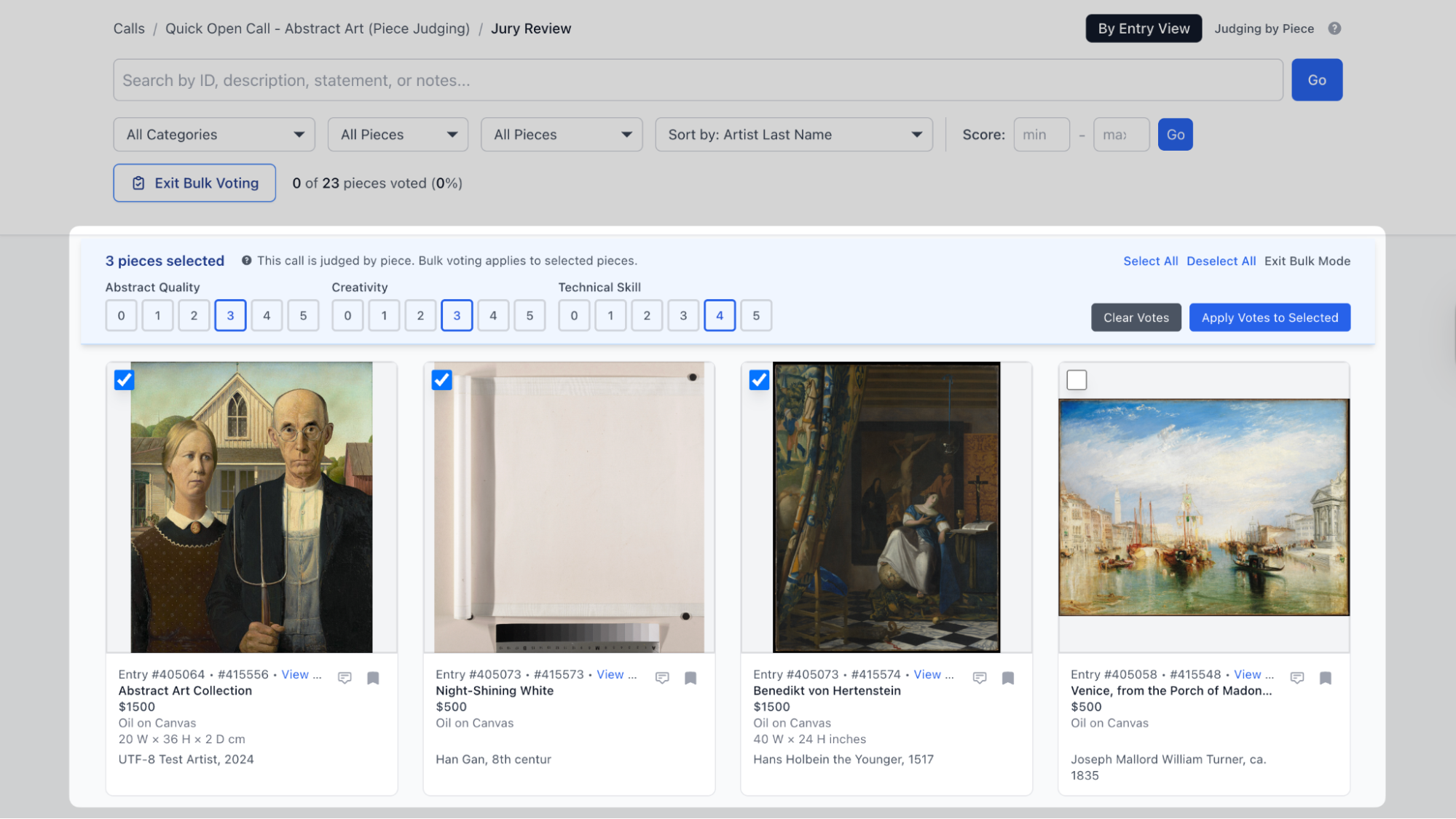Set Creativity score to 5
1456x819 pixels.
[530, 316]
